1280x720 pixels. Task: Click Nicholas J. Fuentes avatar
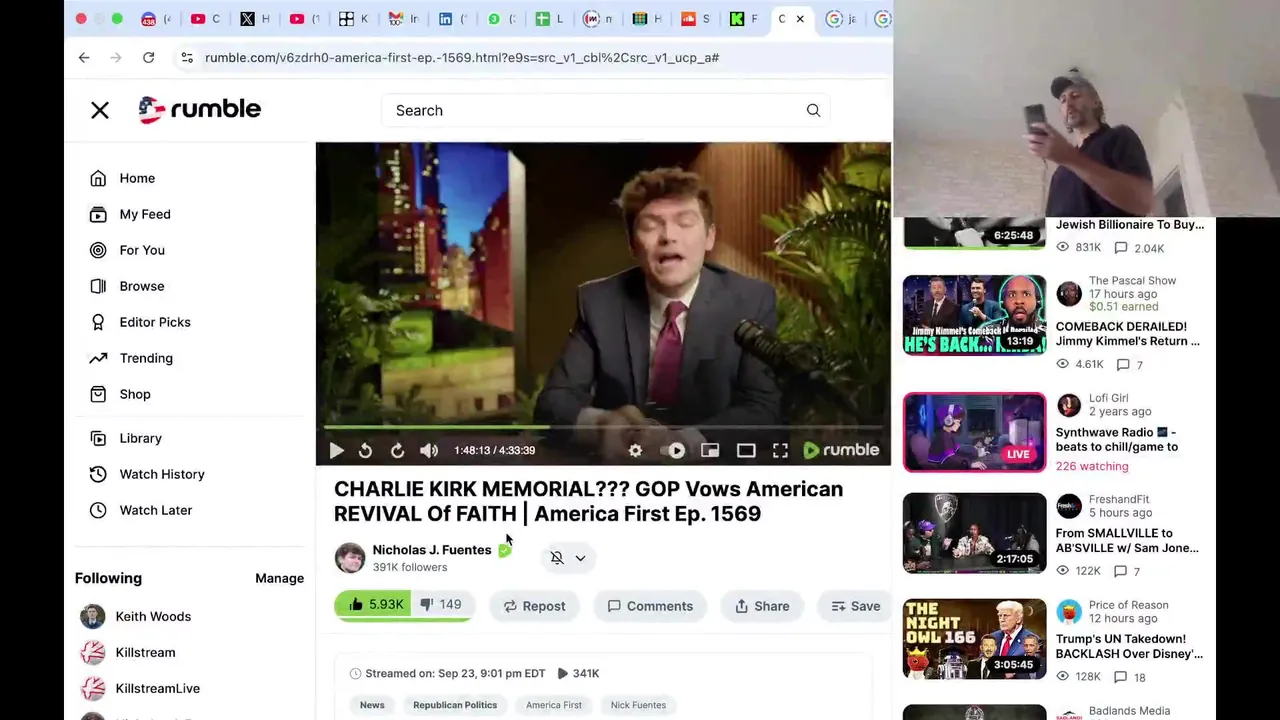pyautogui.click(x=350, y=557)
